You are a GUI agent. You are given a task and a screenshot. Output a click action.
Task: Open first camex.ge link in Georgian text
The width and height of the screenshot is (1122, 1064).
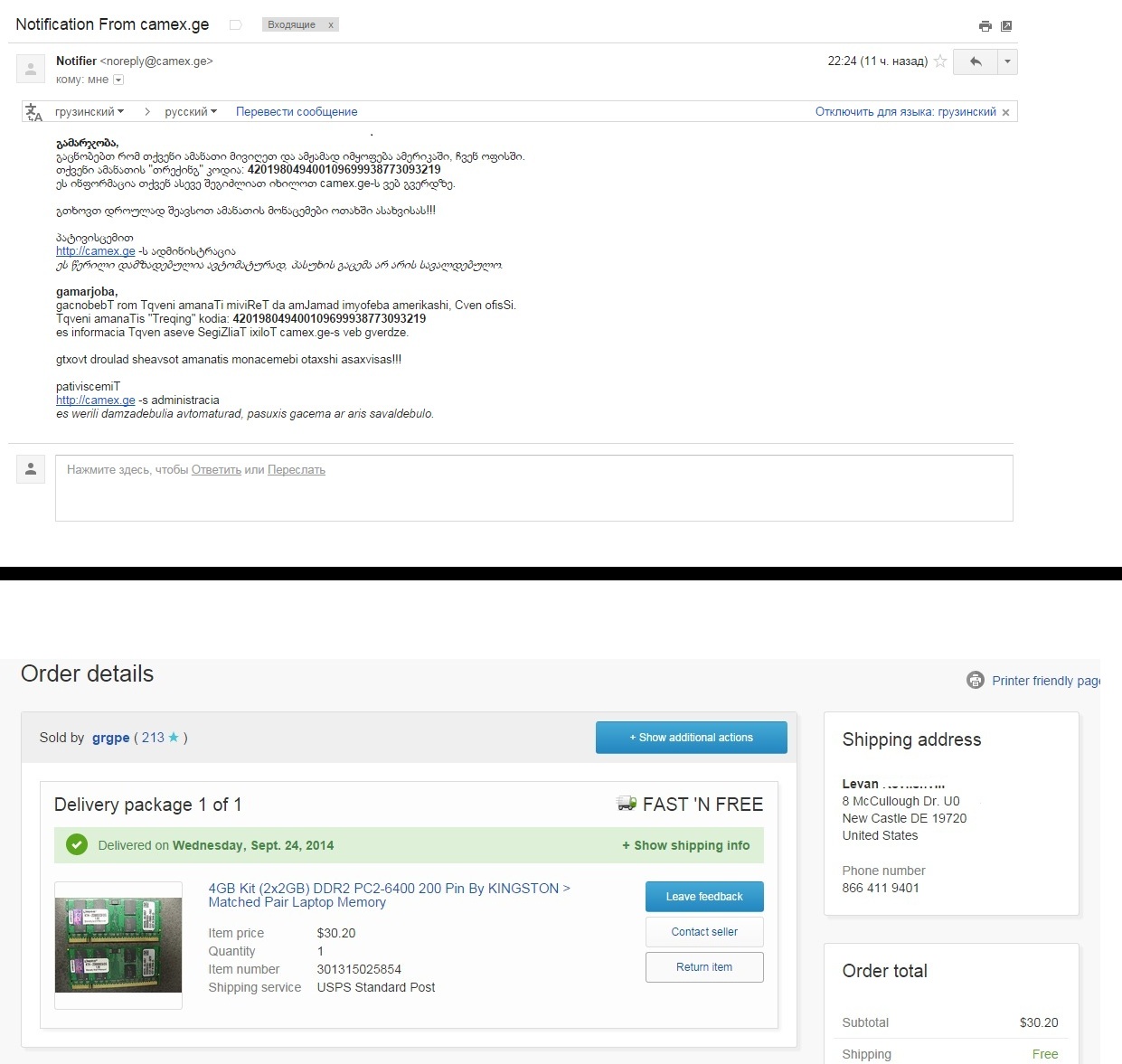(x=96, y=251)
